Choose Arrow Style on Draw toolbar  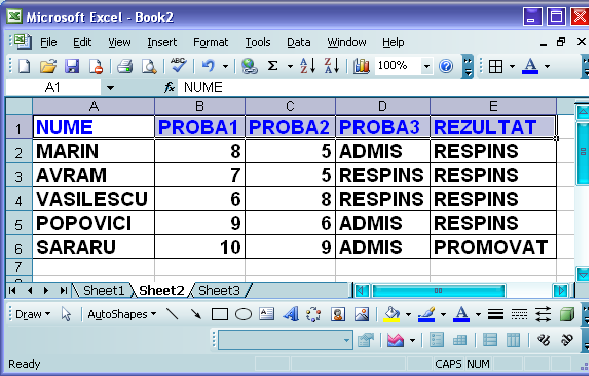[543, 314]
